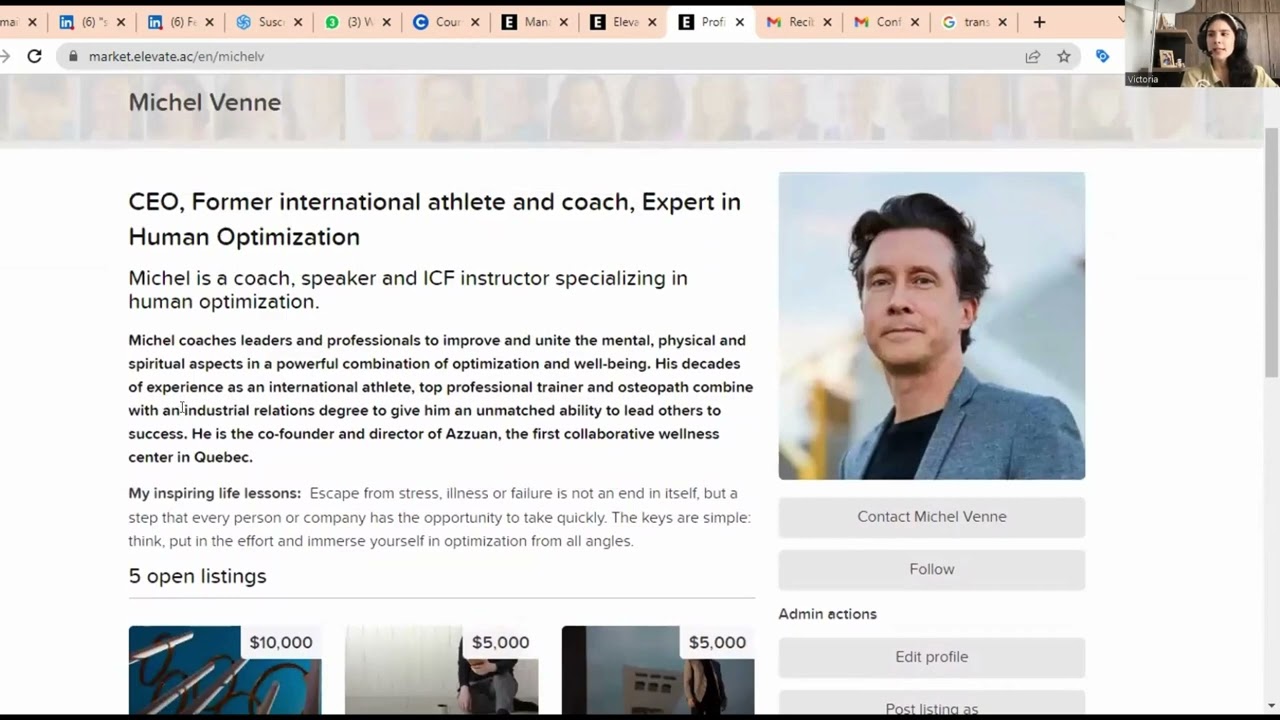Close the 'Profi' active tab
This screenshot has height=720, width=1280.
click(x=740, y=22)
